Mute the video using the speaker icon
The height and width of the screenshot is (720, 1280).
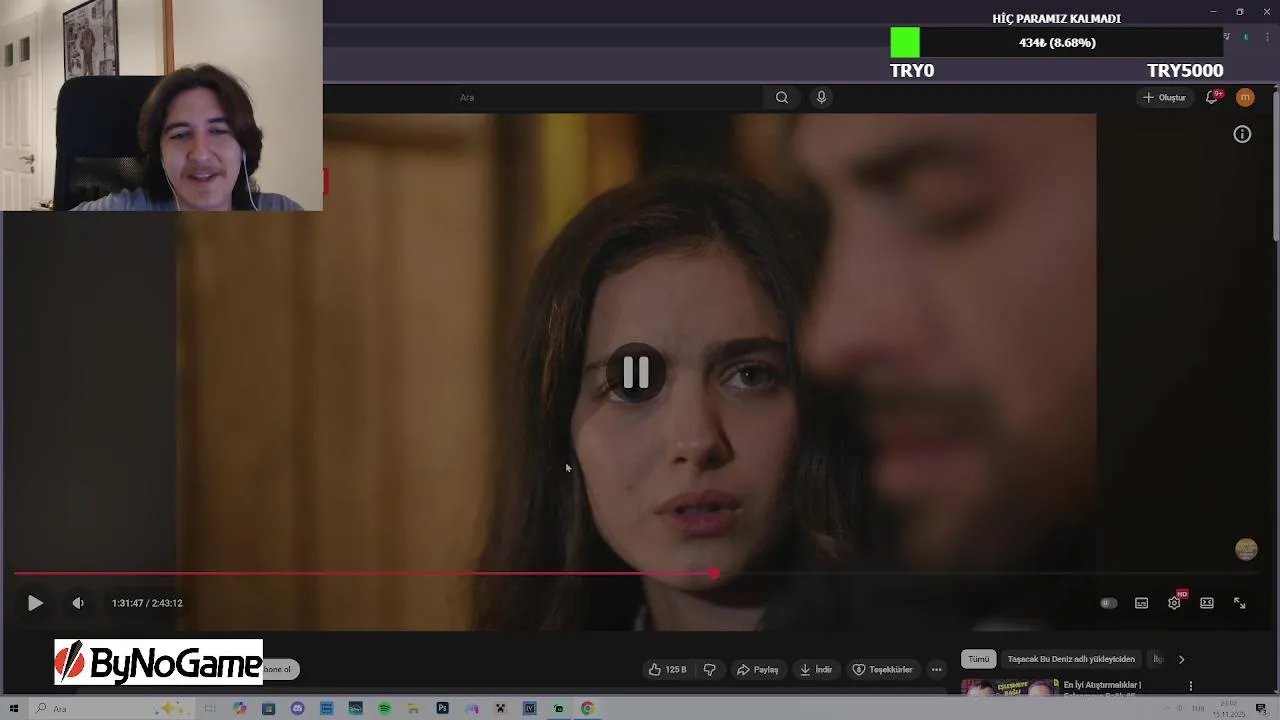tap(78, 603)
